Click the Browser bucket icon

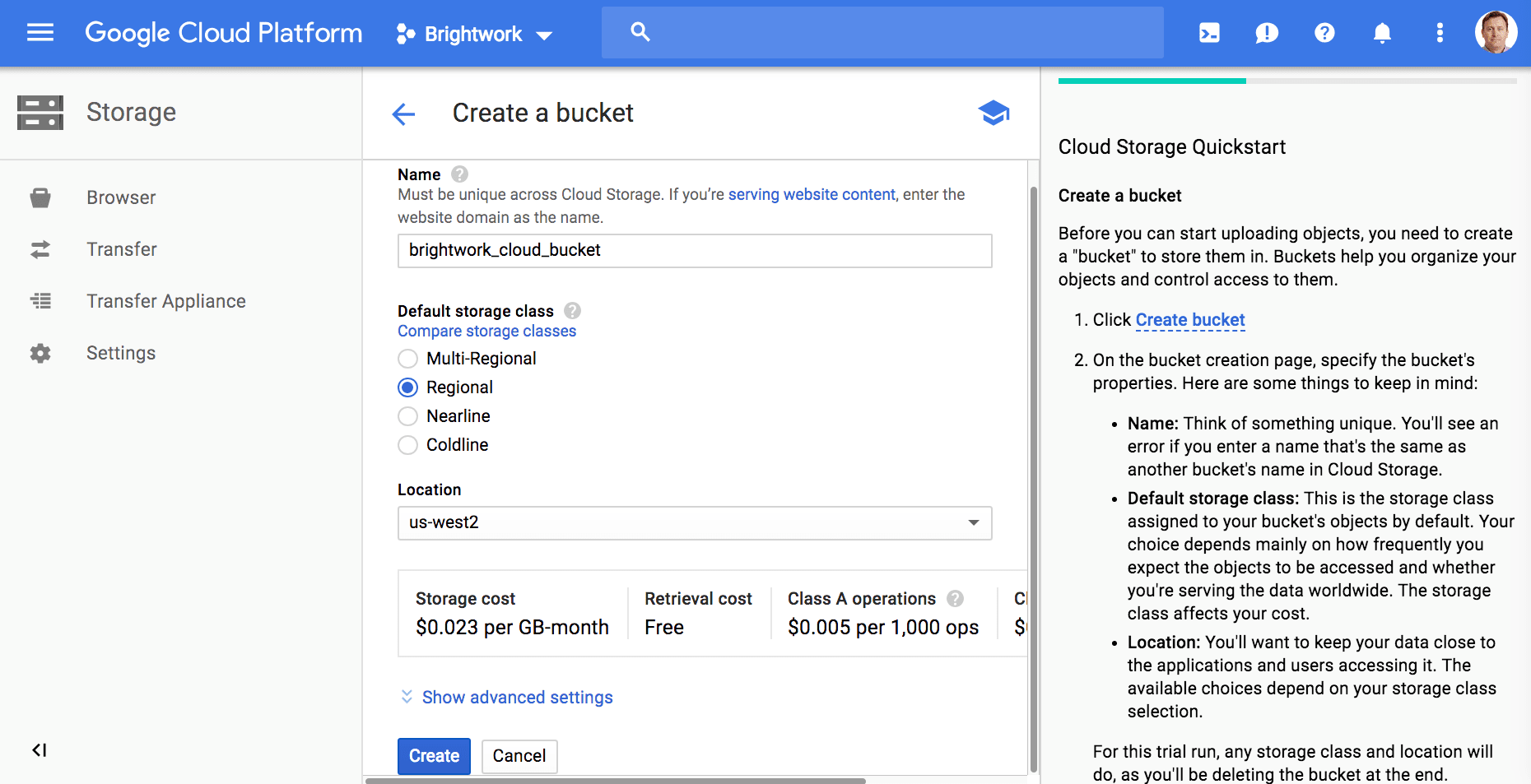pos(40,197)
